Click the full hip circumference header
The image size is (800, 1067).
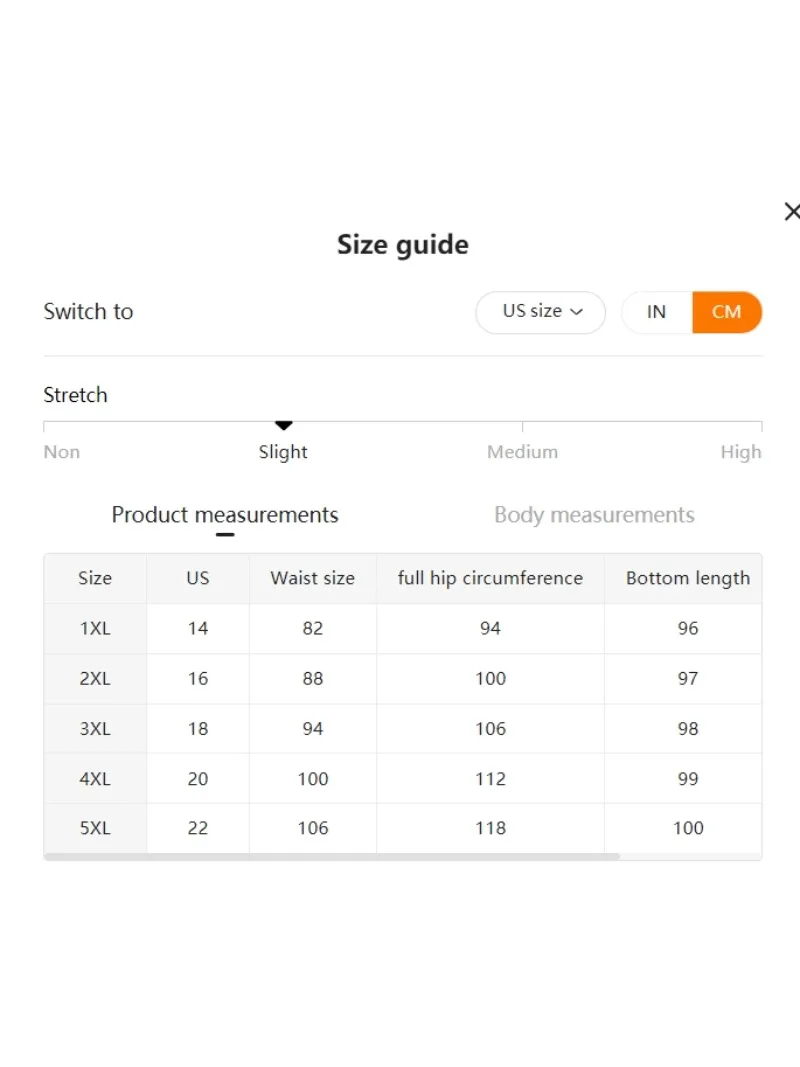(490, 578)
